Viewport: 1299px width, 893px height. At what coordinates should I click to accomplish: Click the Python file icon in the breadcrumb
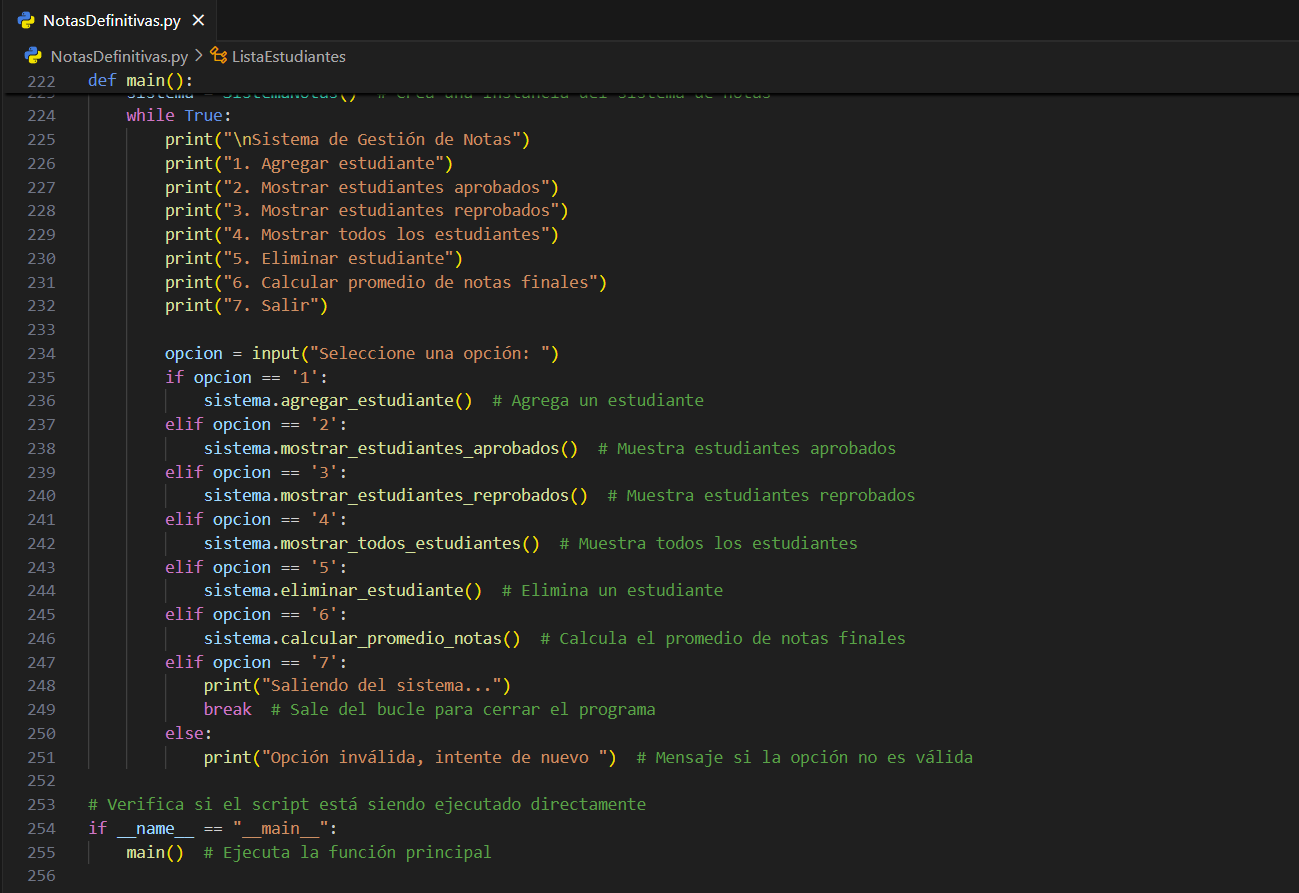[33, 56]
